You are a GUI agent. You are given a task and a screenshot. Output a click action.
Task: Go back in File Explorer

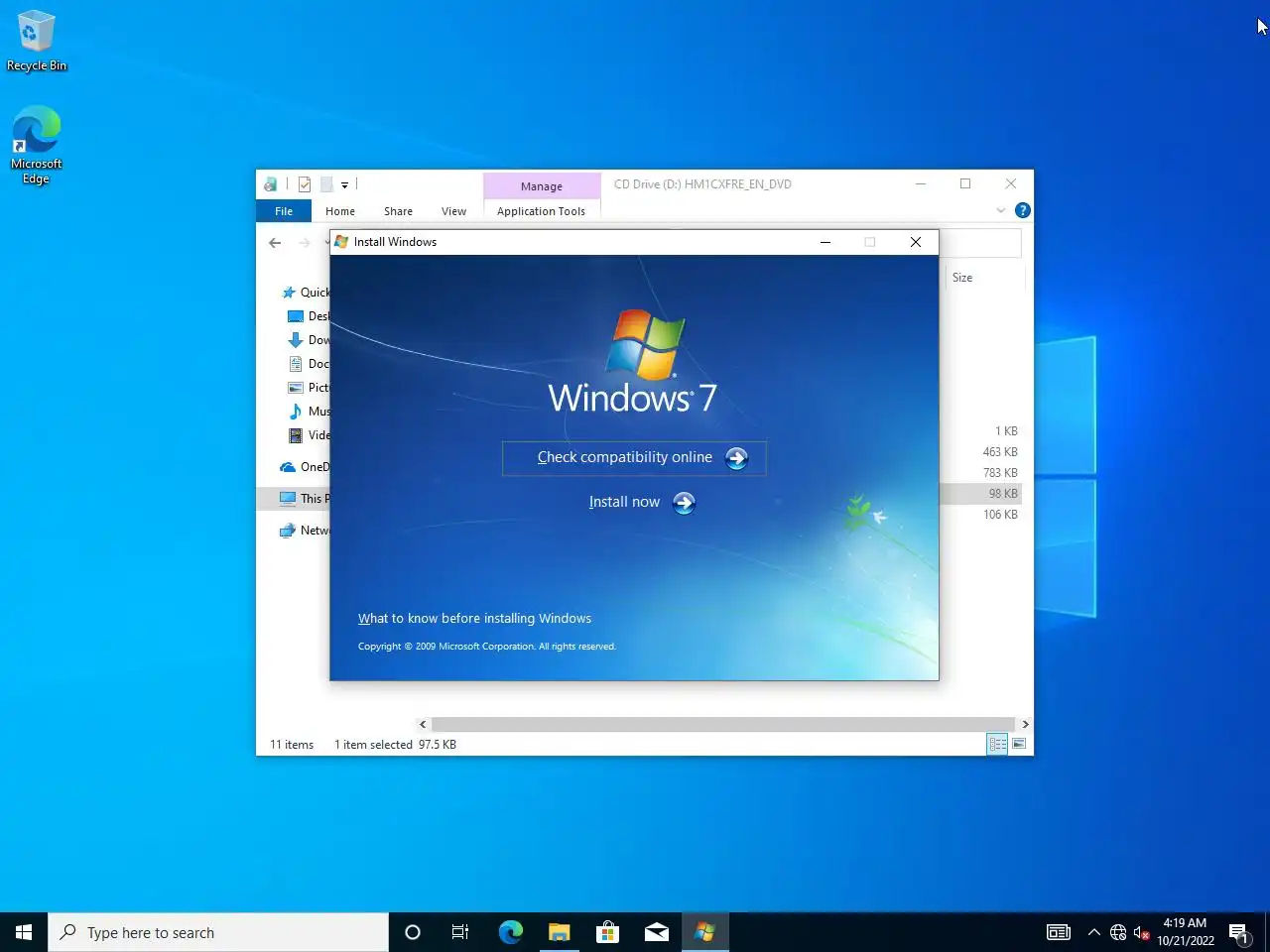click(x=275, y=243)
